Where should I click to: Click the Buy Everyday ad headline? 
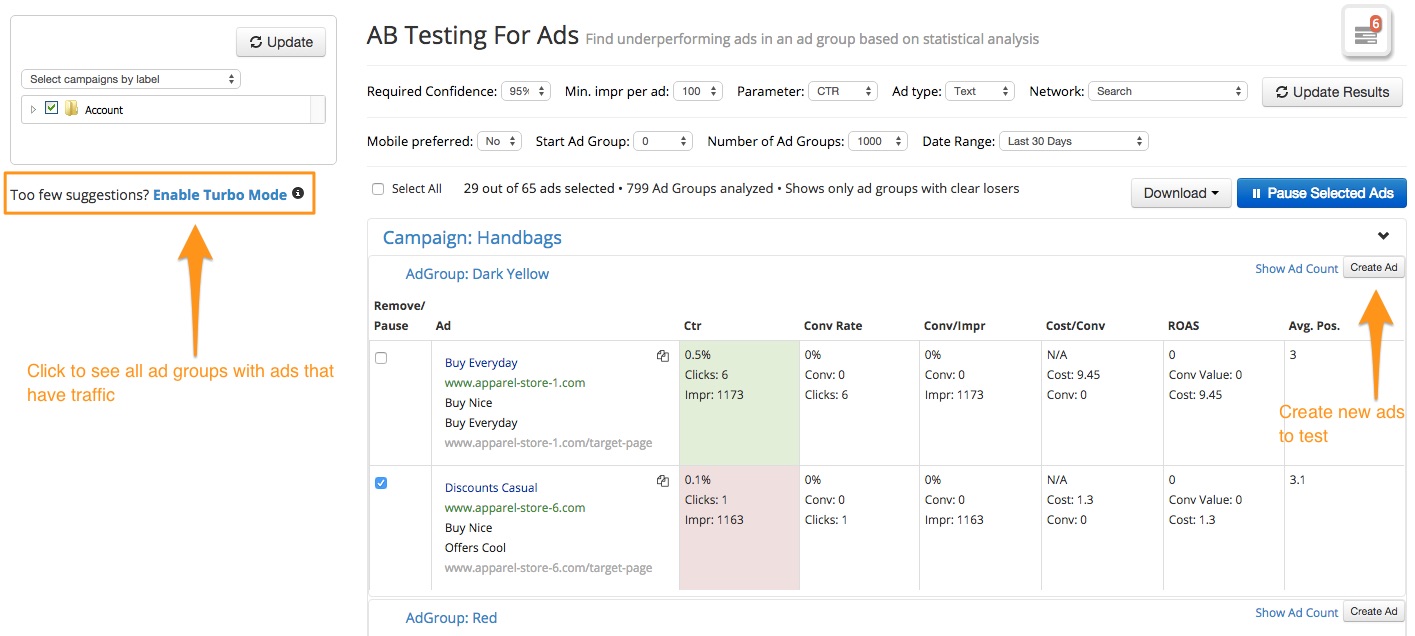click(x=481, y=363)
